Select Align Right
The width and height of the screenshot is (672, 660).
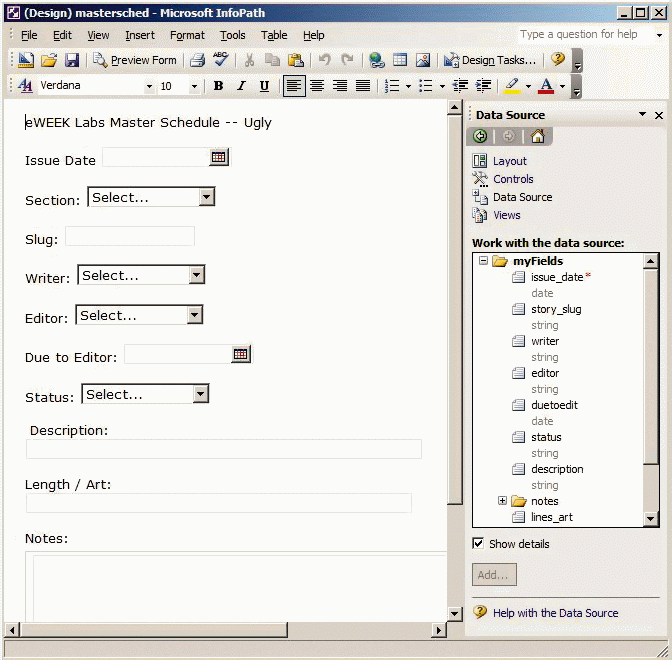[x=340, y=86]
